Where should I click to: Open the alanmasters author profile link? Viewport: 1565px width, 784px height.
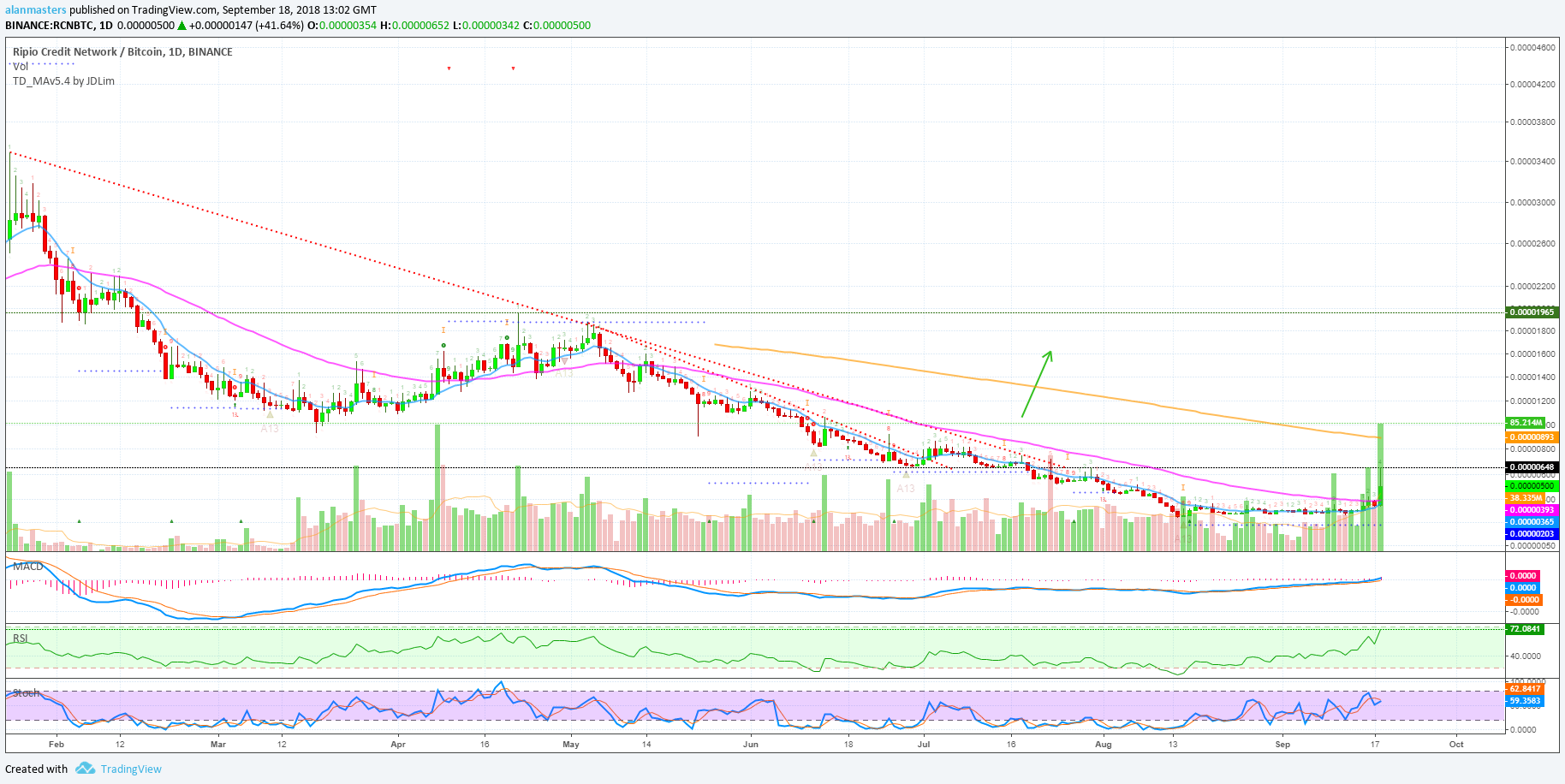[x=36, y=9]
